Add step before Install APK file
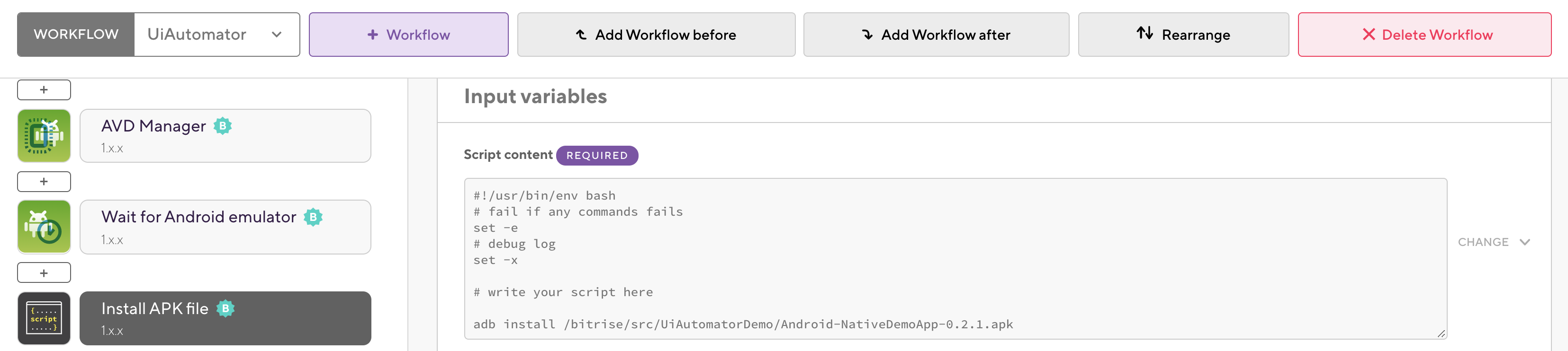Screen dimensions: 1568x351 (x=44, y=272)
